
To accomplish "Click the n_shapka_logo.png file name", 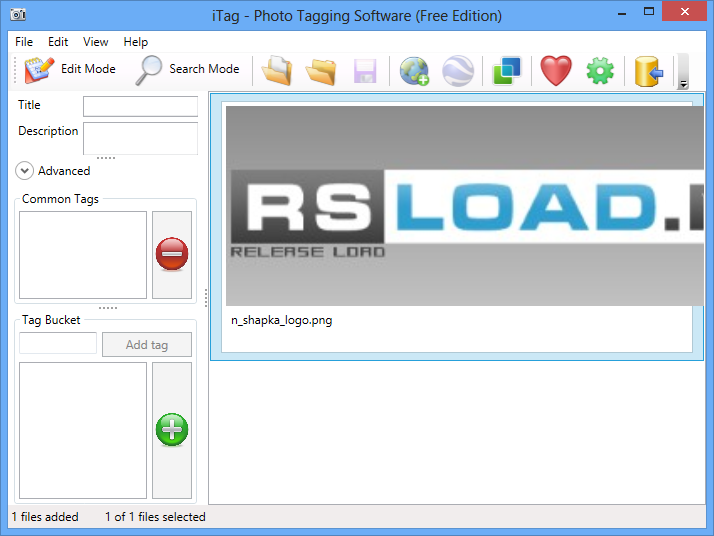I will [281, 320].
